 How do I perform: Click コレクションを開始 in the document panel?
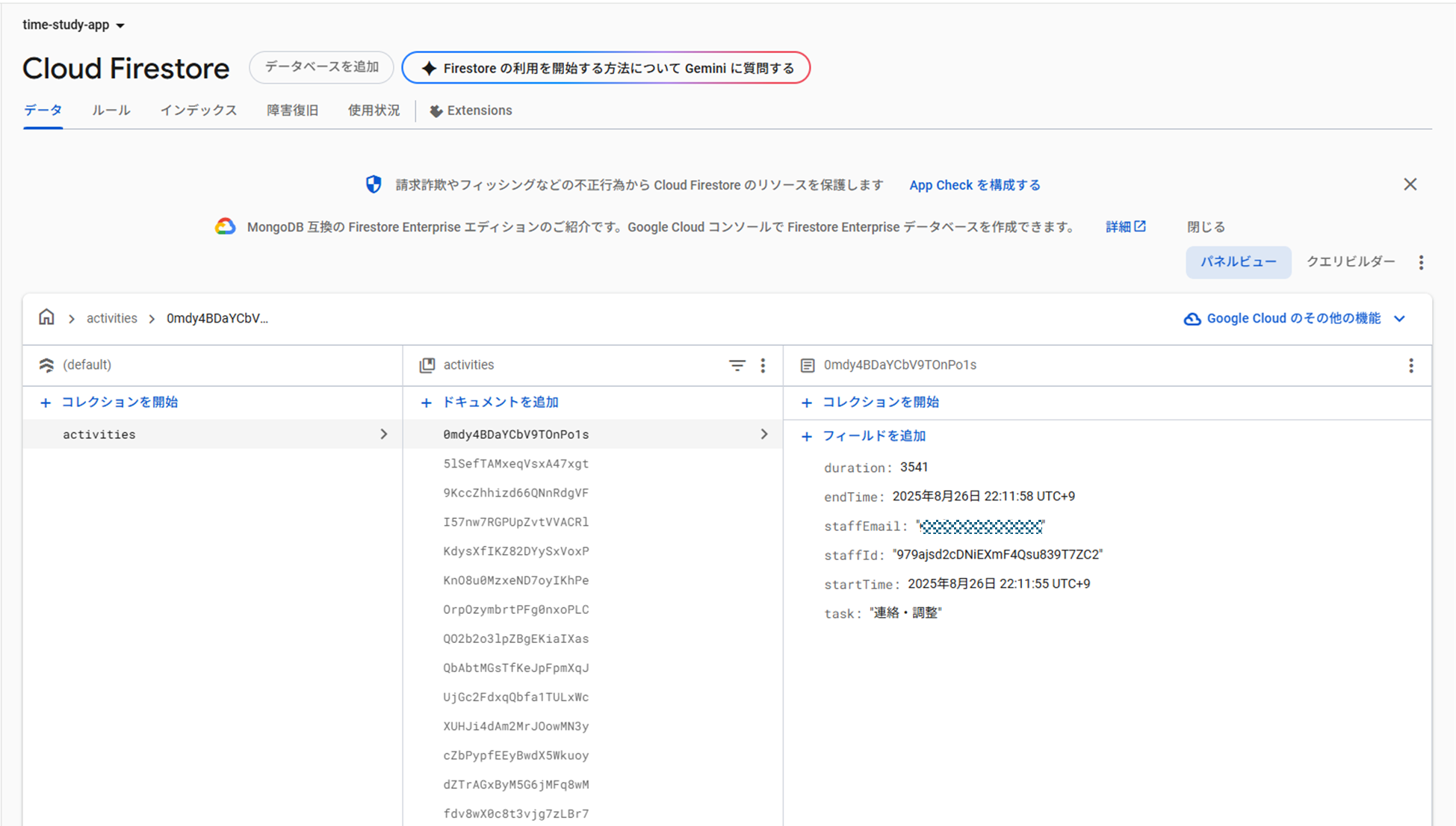[x=870, y=403]
